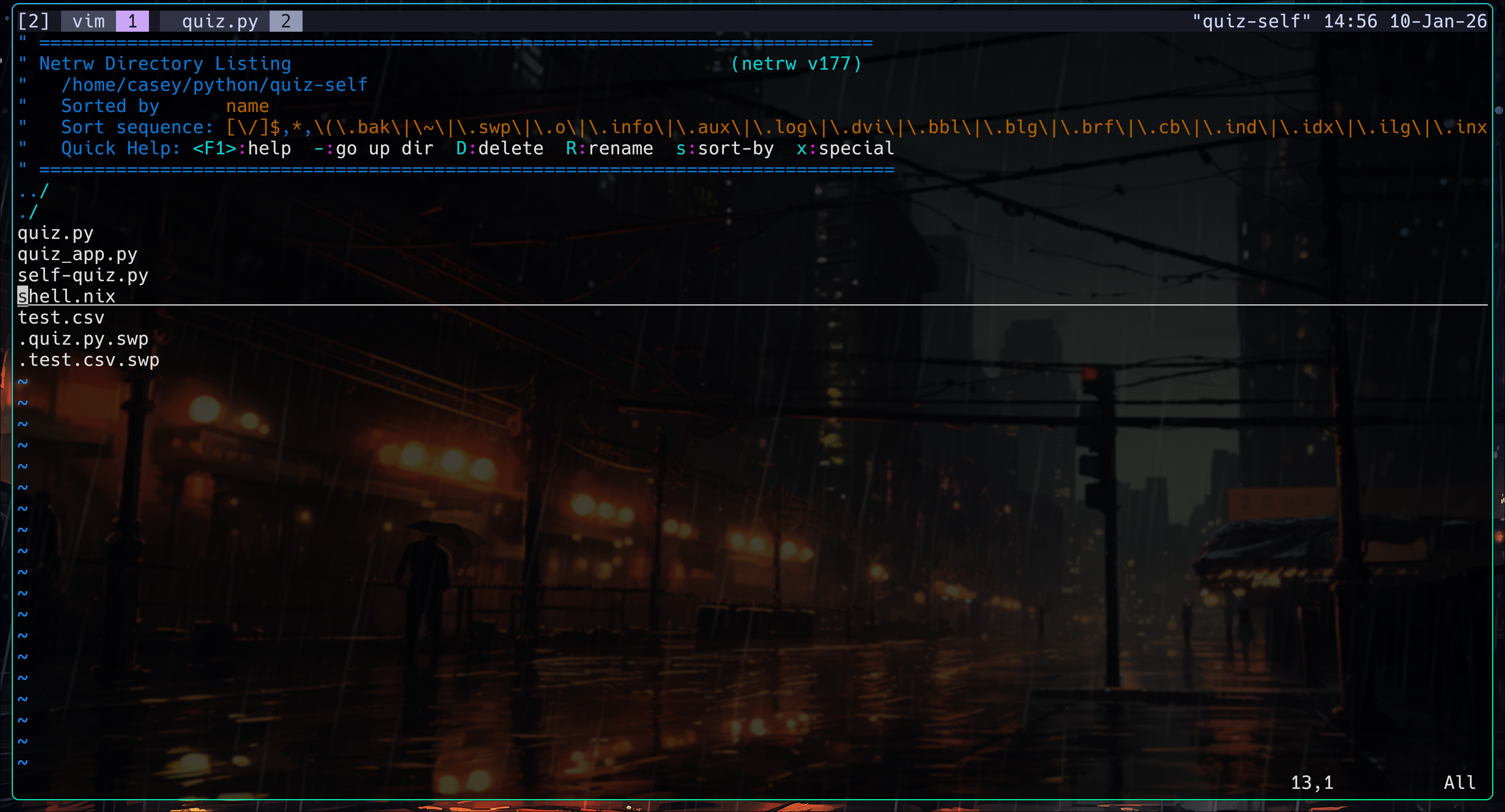The image size is (1505, 812).
Task: Select self-quiz.py from the directory
Action: (82, 275)
